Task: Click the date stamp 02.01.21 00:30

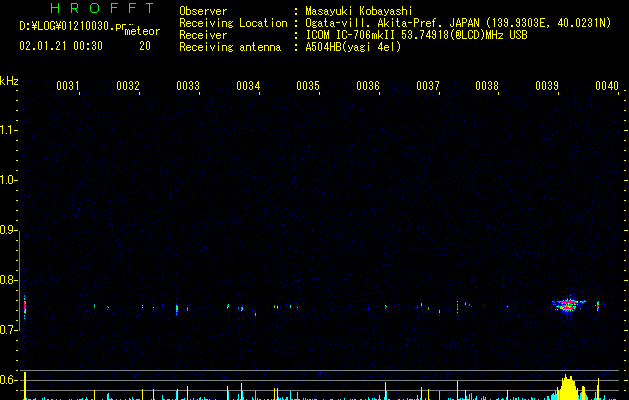Action: pyautogui.click(x=61, y=46)
